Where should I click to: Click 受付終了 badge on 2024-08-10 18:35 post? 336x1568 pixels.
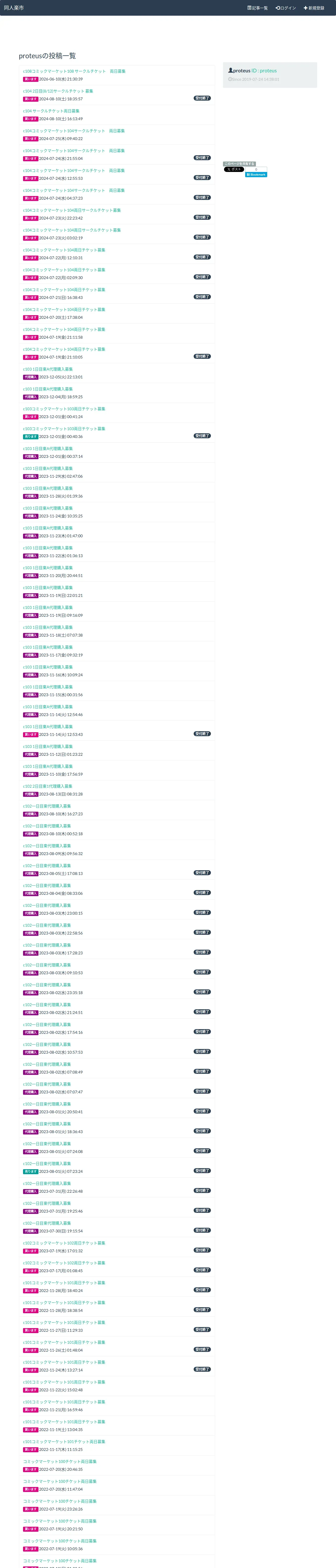(x=203, y=98)
